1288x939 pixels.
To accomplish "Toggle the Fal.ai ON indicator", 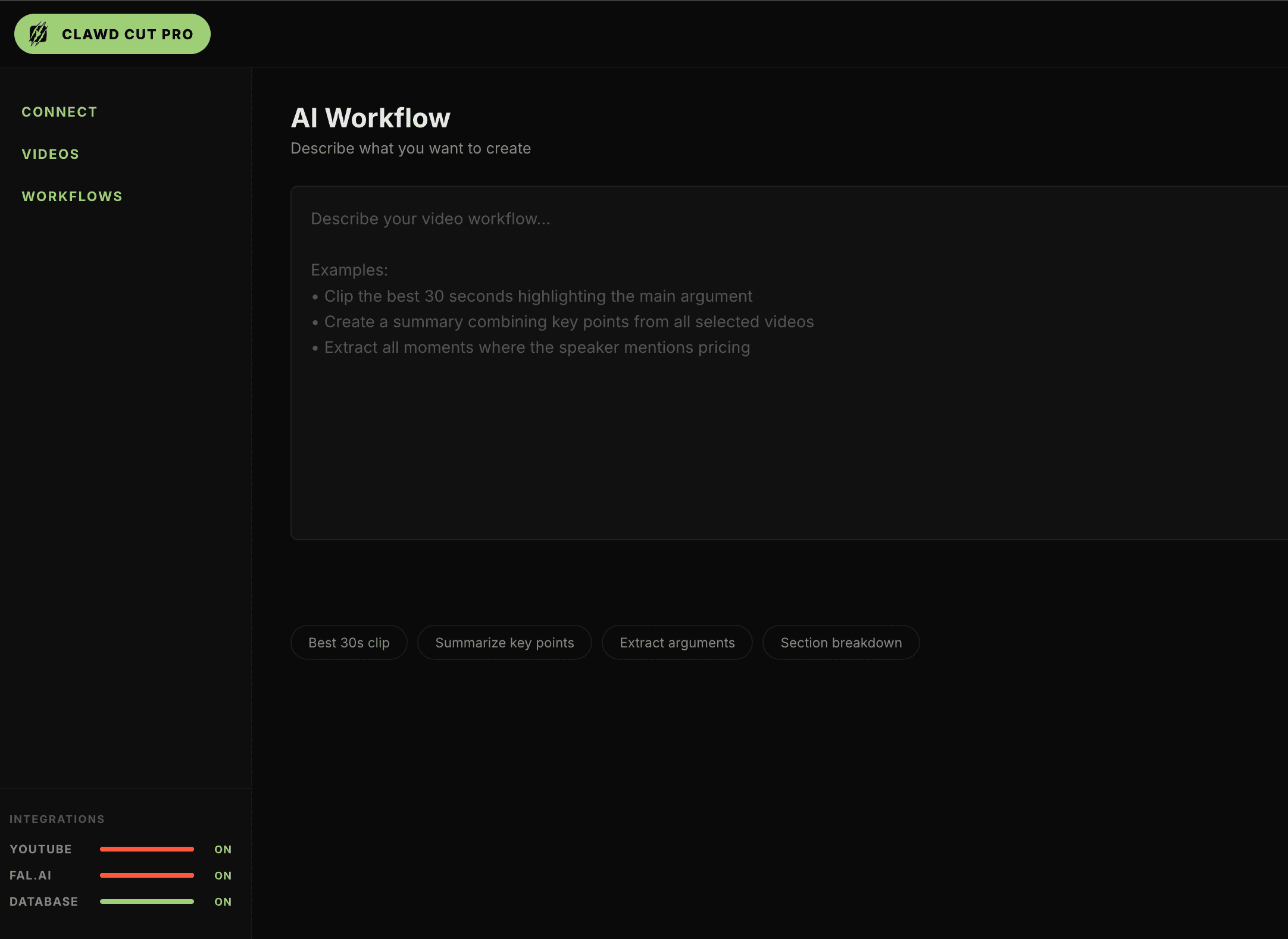I will [223, 875].
